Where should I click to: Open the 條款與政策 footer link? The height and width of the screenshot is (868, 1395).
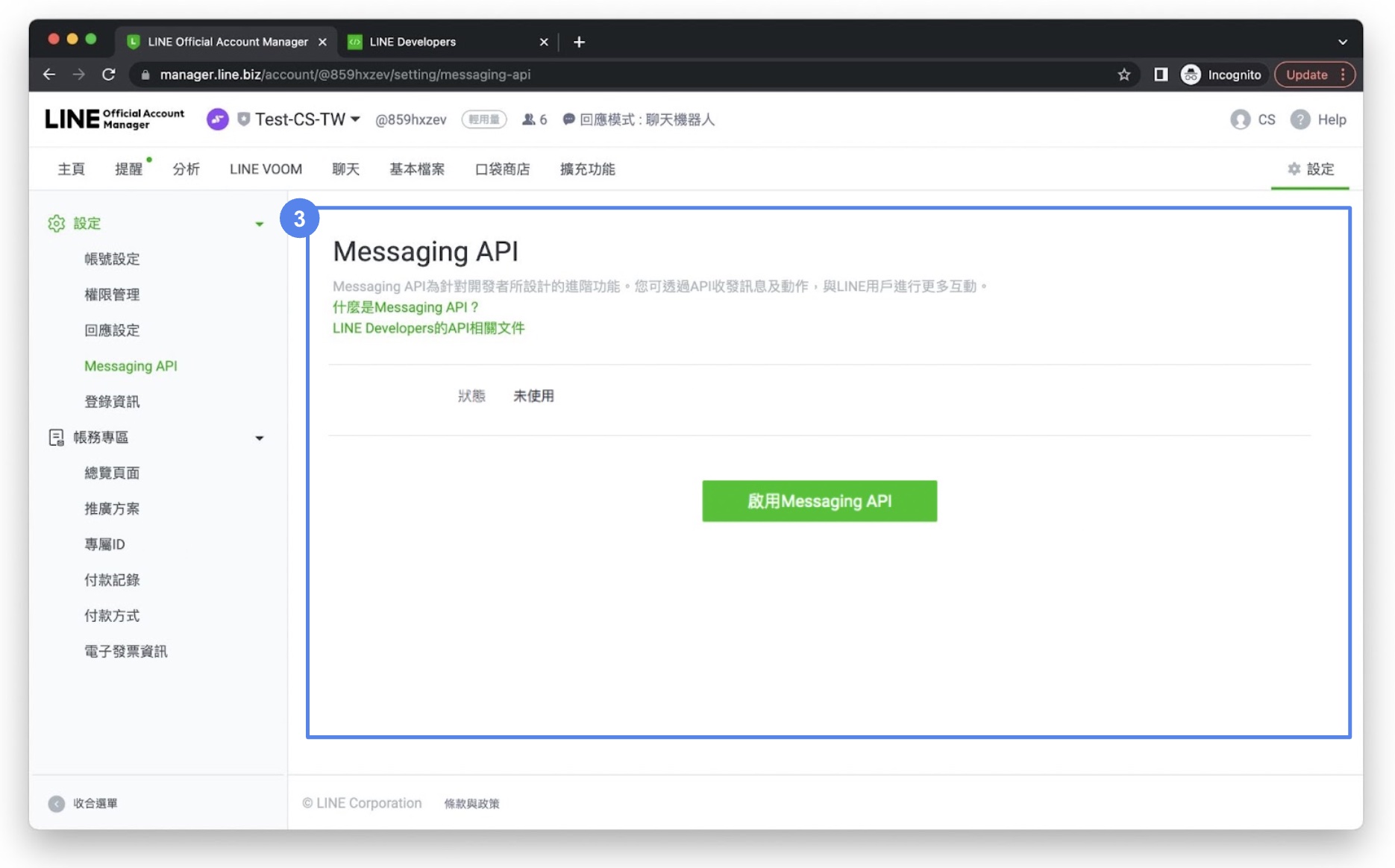471,804
